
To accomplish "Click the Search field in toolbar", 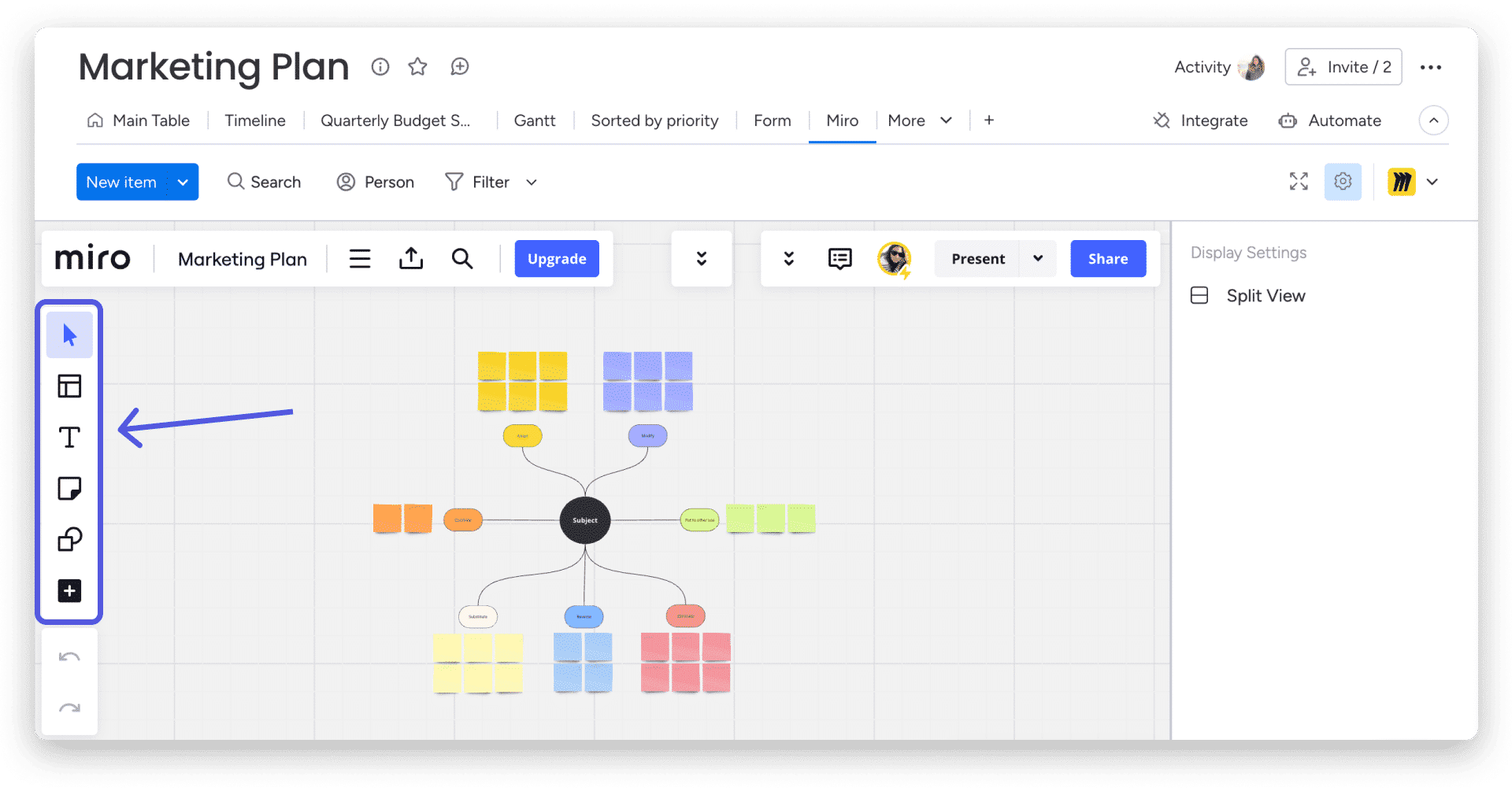I will coord(265,182).
